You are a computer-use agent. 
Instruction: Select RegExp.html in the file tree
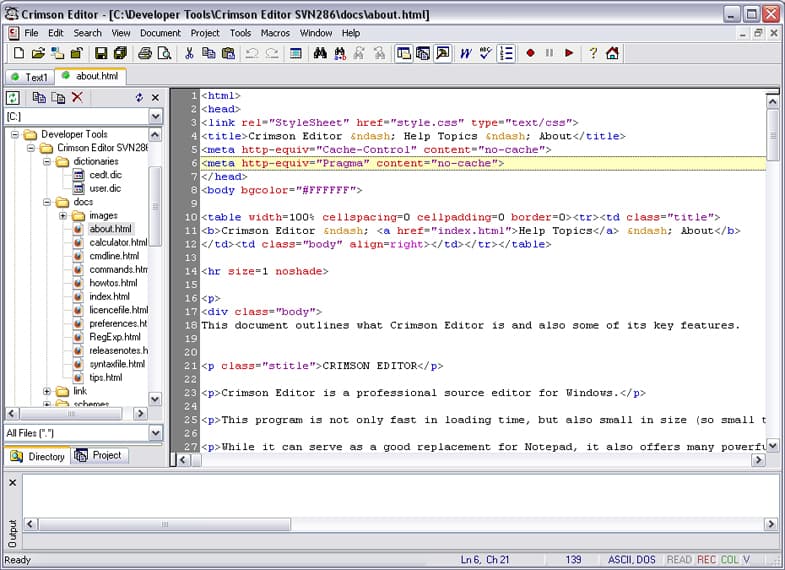115,337
